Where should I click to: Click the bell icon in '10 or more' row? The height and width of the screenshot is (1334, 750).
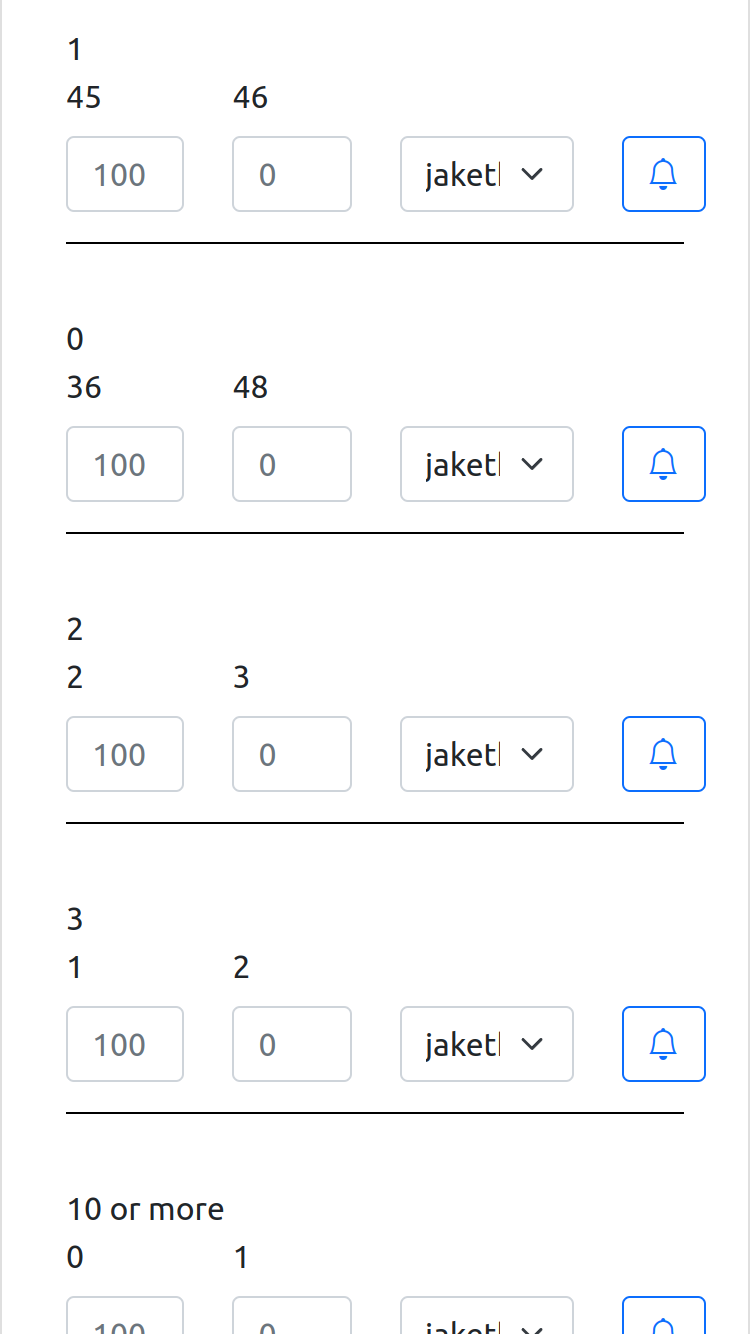[x=664, y=1316]
